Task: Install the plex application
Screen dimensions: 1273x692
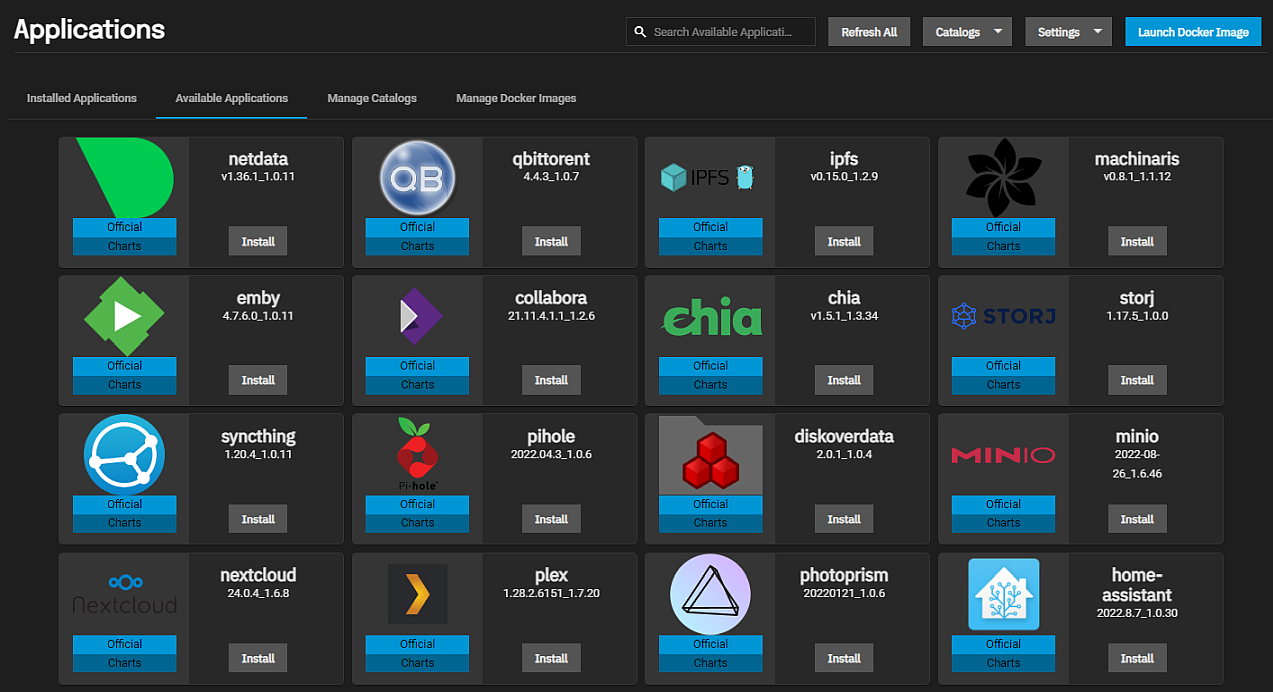Action: click(551, 658)
